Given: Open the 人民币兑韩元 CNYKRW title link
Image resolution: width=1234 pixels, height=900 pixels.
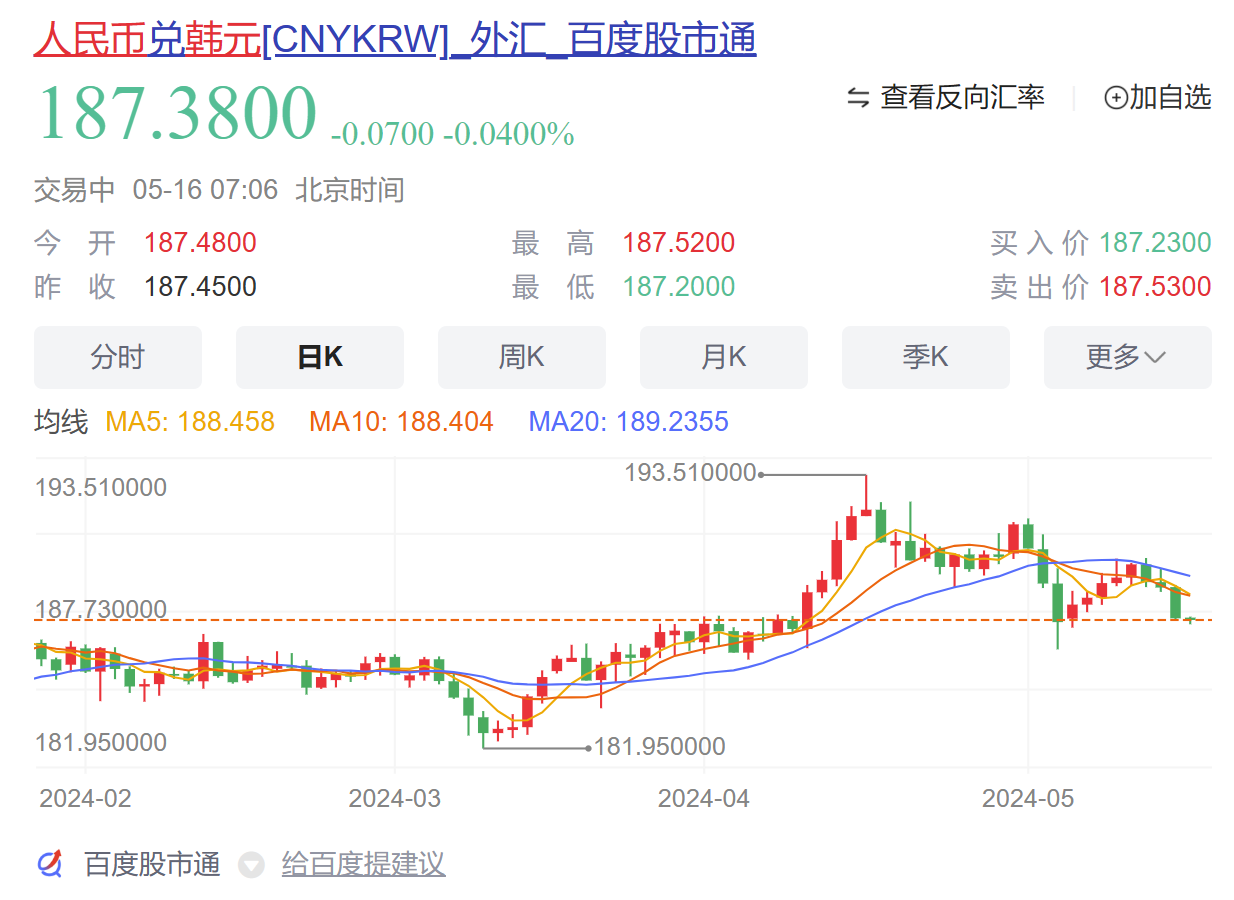Looking at the screenshot, I should [x=395, y=39].
